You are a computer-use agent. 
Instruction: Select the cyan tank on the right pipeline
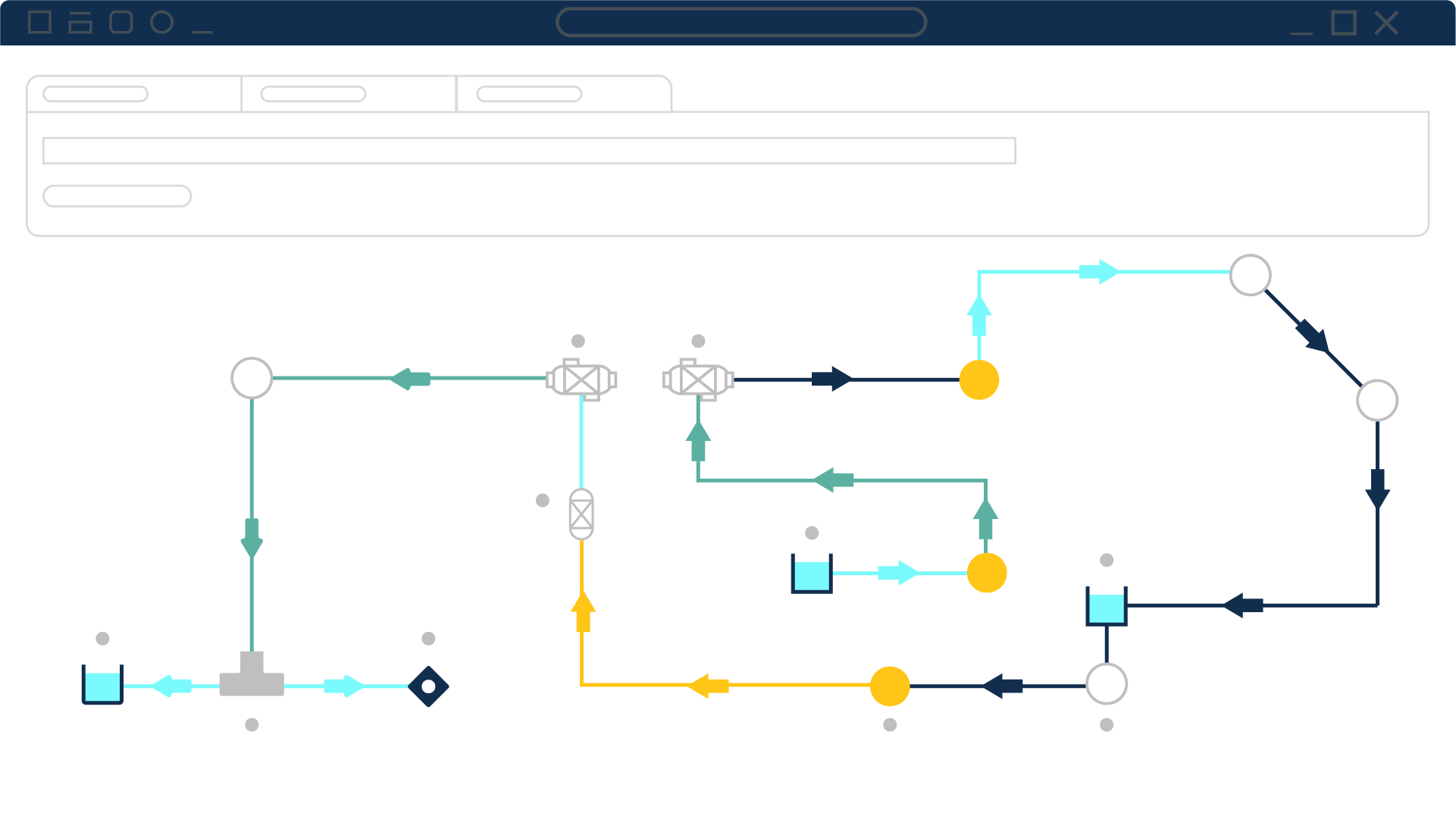(1107, 605)
